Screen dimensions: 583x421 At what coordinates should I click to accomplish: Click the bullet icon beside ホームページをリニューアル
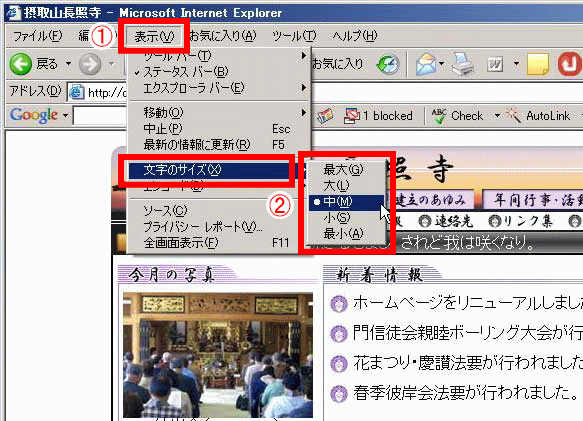pos(339,303)
